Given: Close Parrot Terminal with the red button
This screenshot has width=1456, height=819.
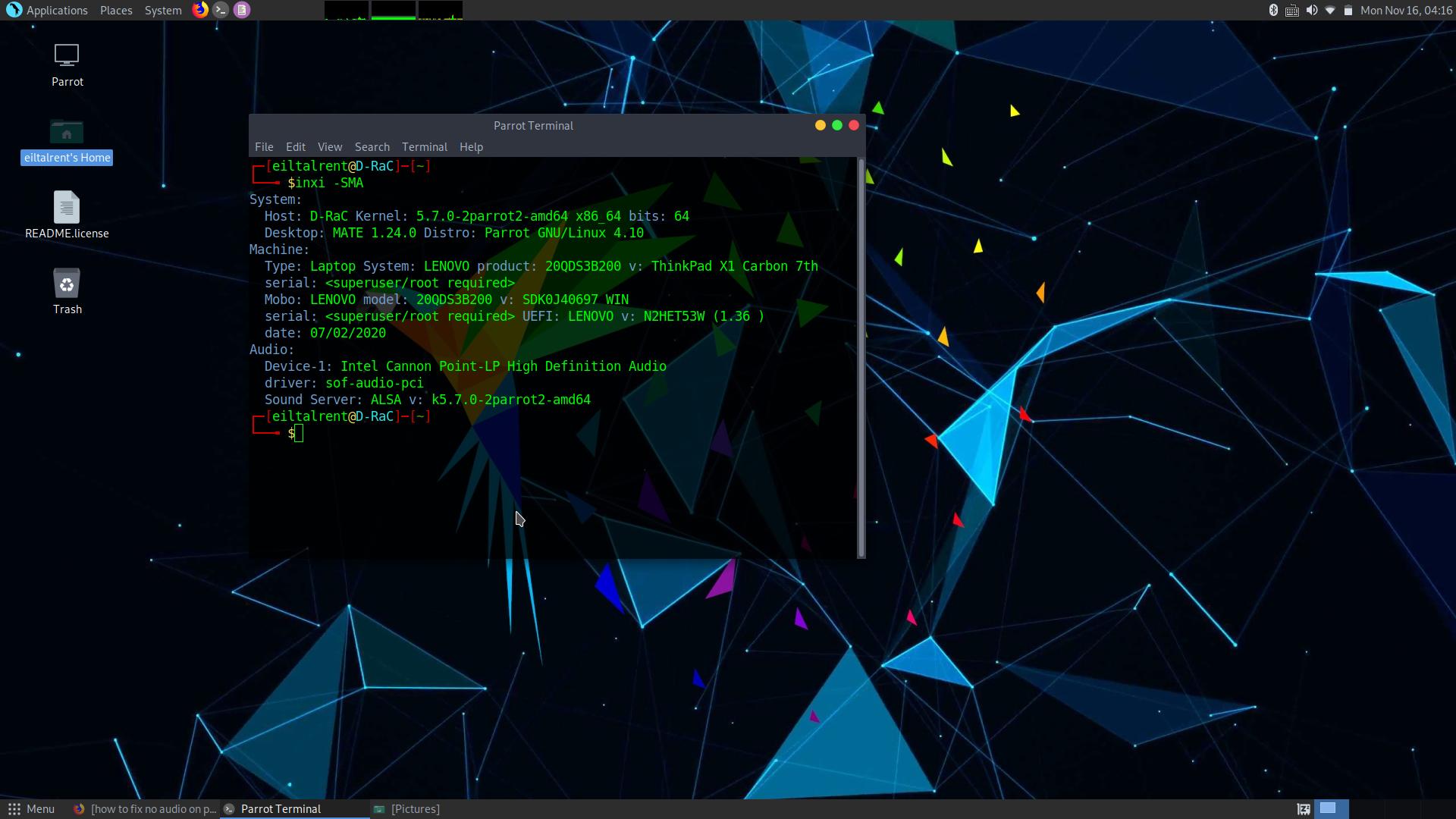Looking at the screenshot, I should point(854,125).
